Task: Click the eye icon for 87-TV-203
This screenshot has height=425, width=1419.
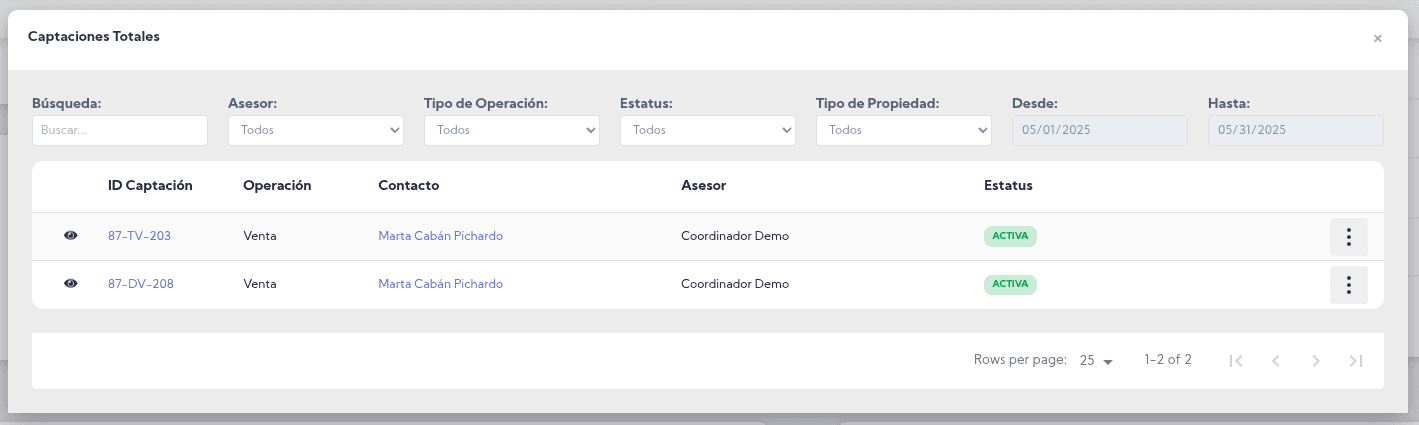Action: (x=70, y=236)
